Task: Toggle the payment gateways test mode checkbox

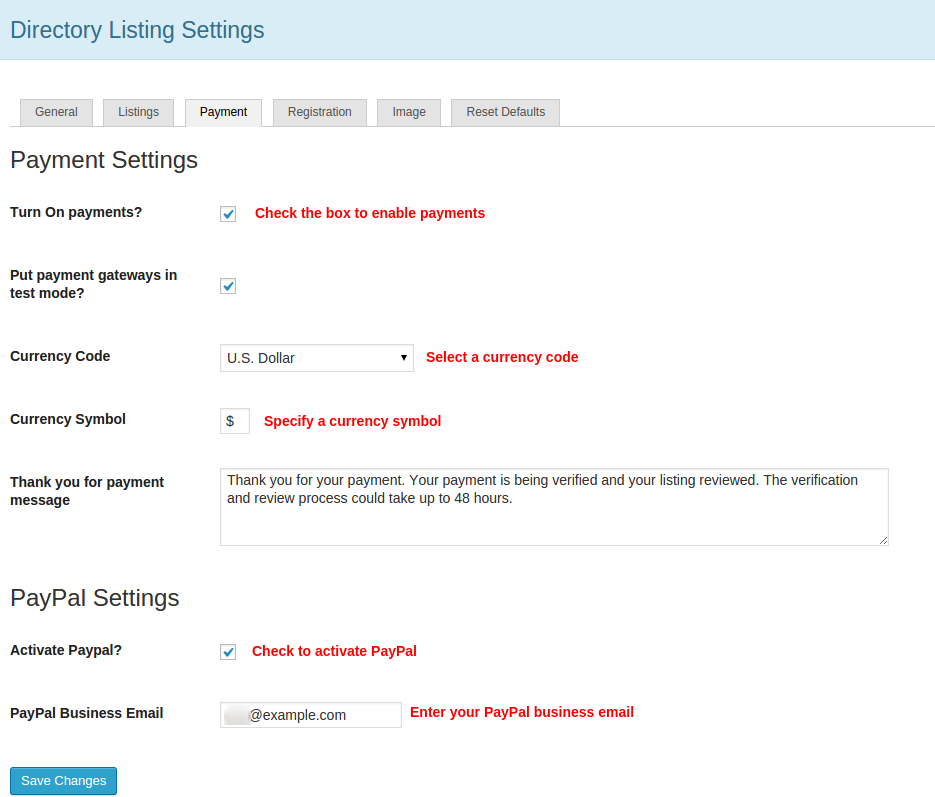Action: click(228, 286)
